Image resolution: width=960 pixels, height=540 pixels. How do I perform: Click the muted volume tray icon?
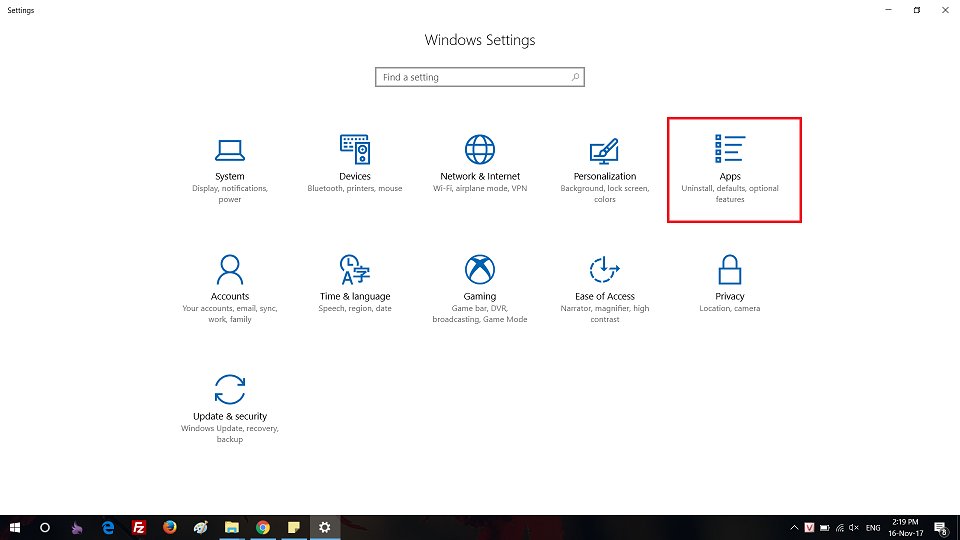pos(854,528)
